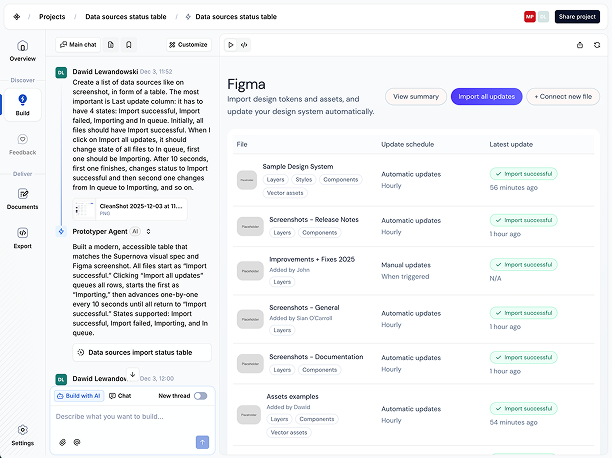Image resolution: width=612 pixels, height=458 pixels.
Task: Click the Sample Design System placeholder thumbnail
Action: pos(247,180)
